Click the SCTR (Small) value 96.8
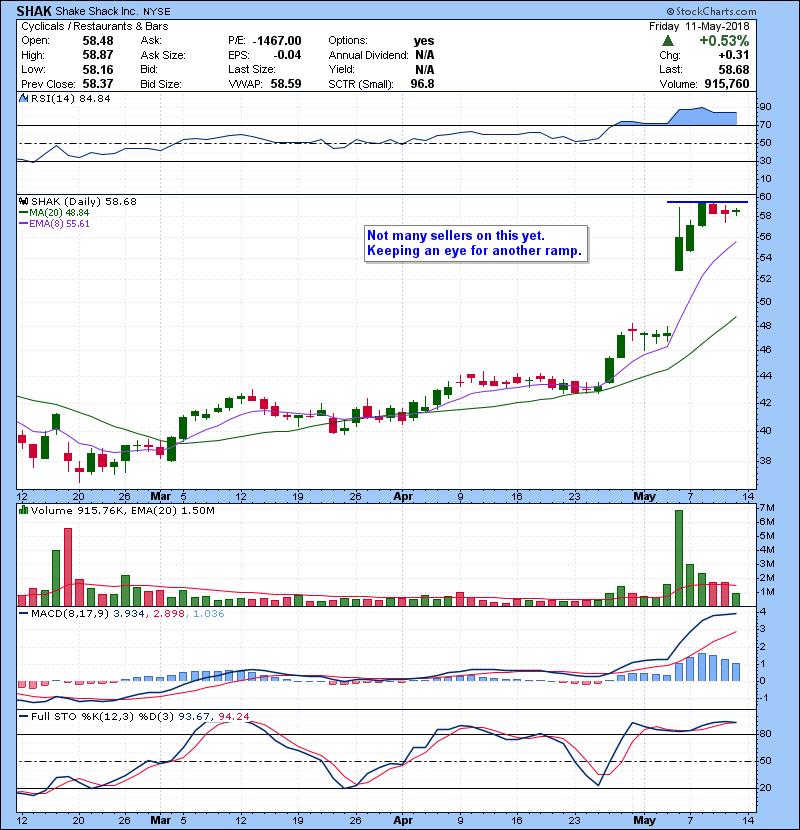The image size is (800, 830). tap(423, 84)
